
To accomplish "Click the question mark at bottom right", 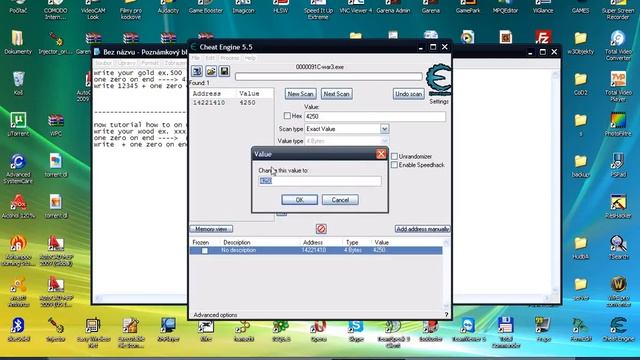I will [x=446, y=315].
